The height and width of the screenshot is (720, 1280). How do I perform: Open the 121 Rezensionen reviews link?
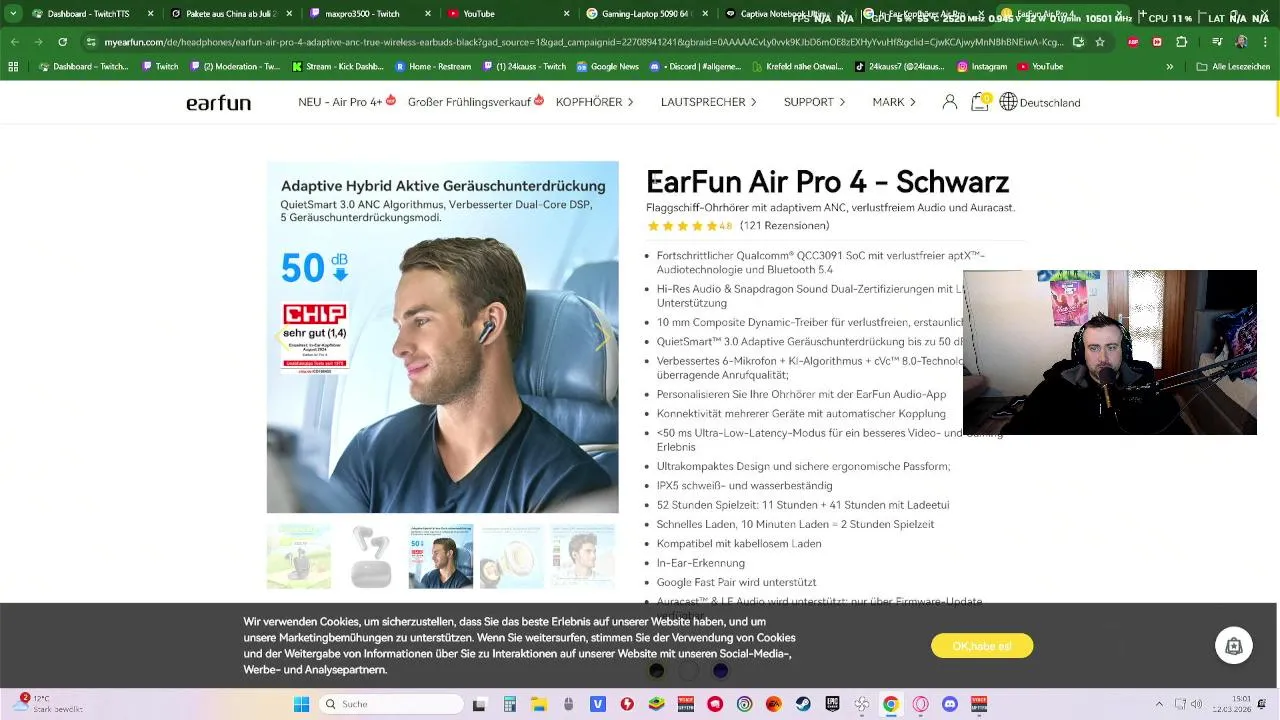click(784, 226)
